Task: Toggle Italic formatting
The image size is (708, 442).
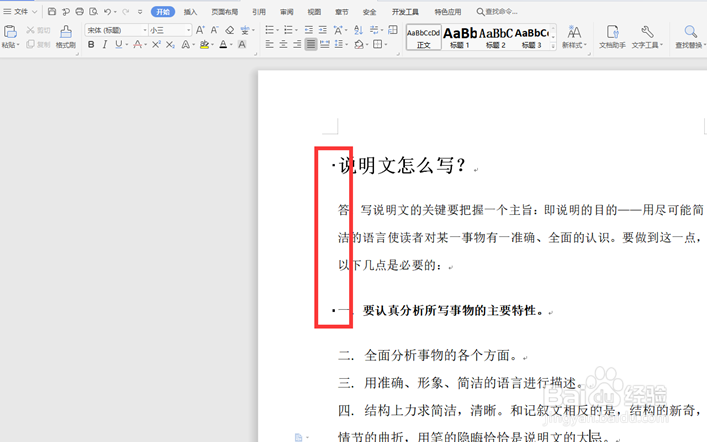Action: point(105,44)
